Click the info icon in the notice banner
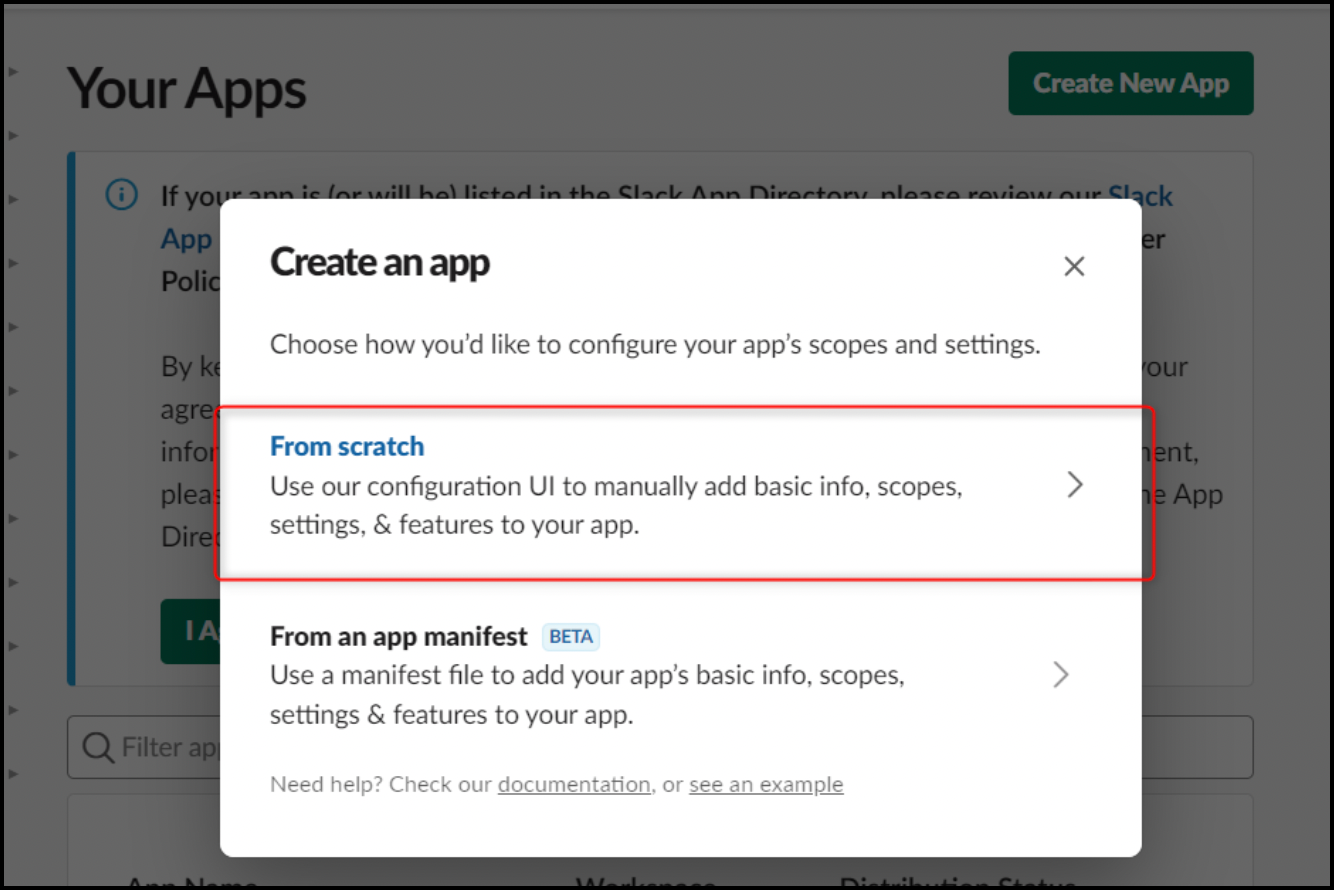The width and height of the screenshot is (1334, 890). point(121,195)
